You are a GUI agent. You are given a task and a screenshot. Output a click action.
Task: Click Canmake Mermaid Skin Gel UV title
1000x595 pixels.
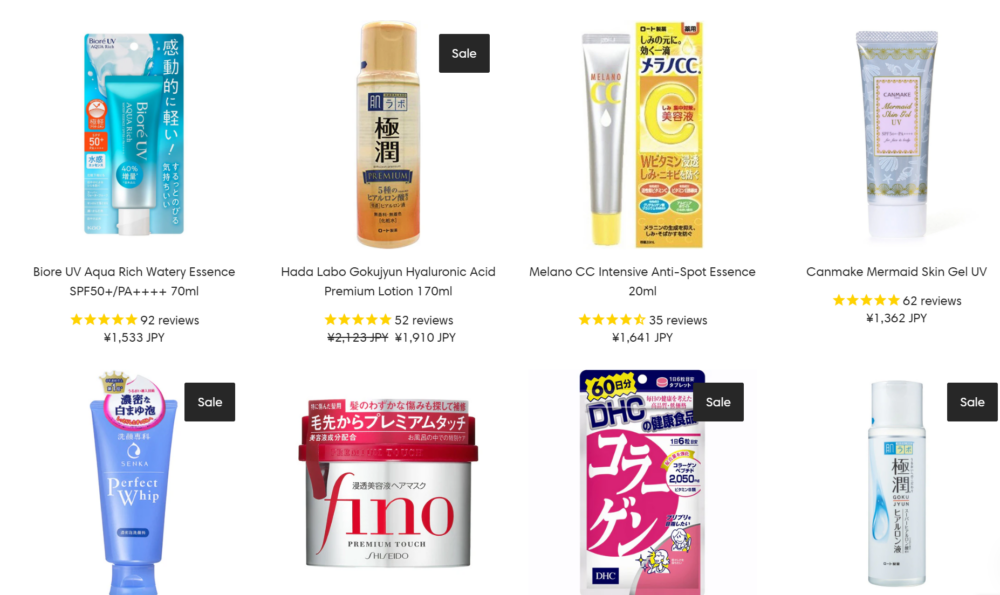[896, 272]
